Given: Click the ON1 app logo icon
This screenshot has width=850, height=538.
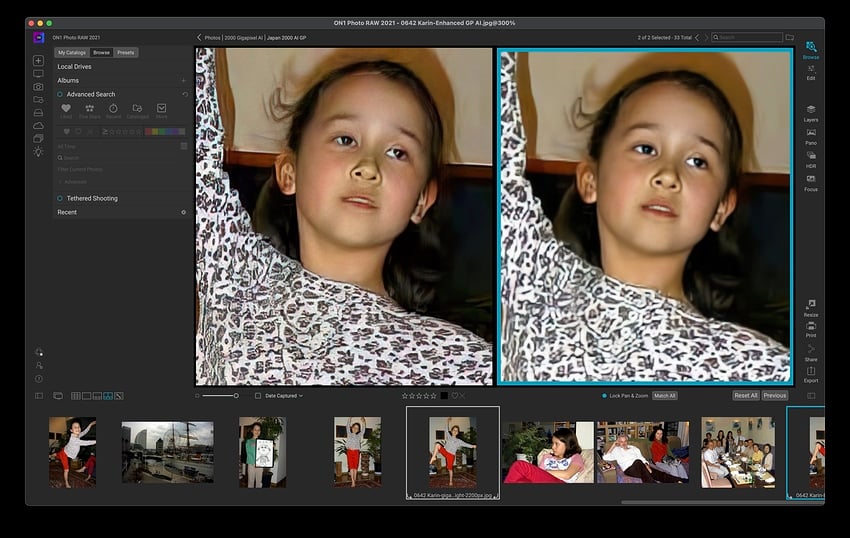Looking at the screenshot, I should (x=38, y=37).
